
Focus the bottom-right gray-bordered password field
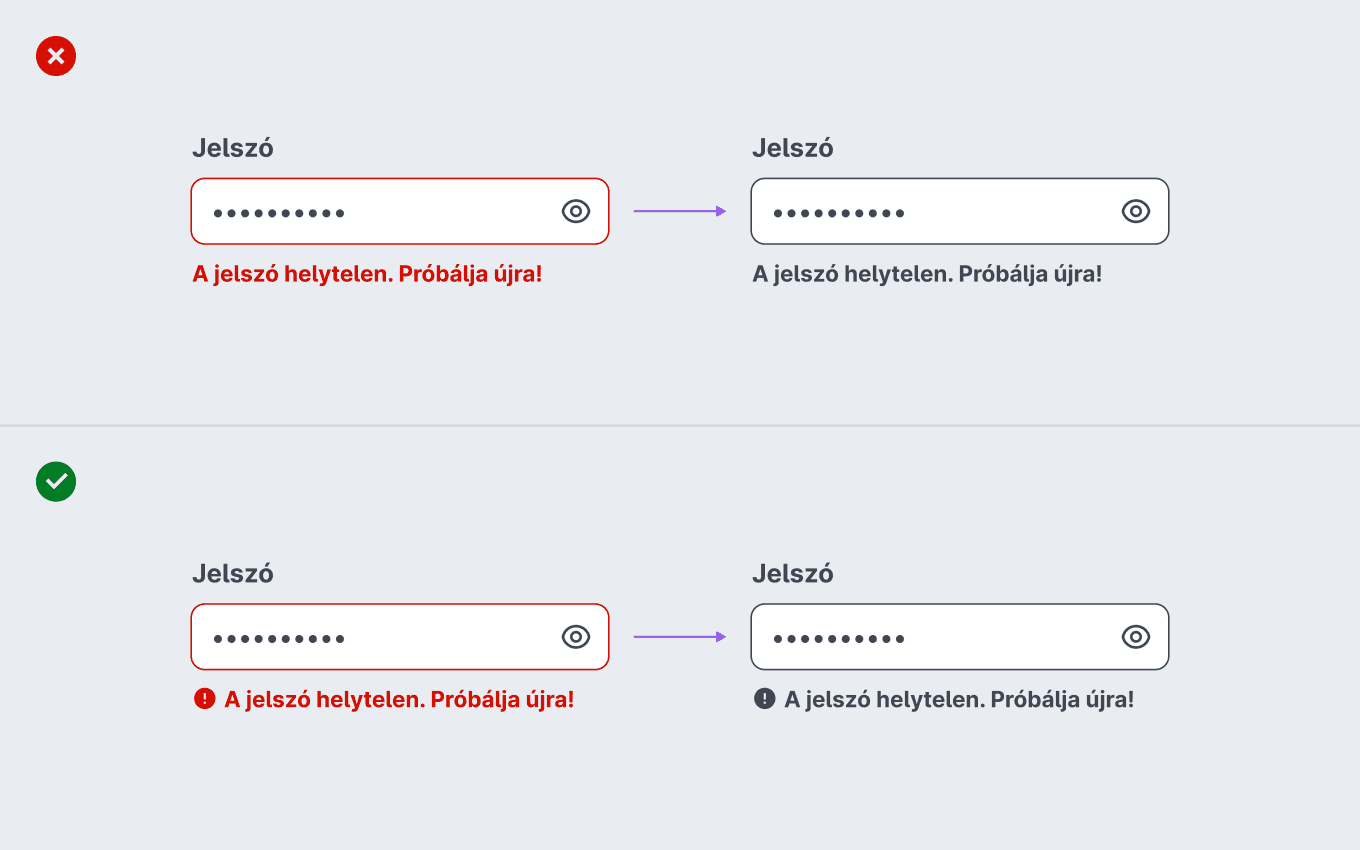click(x=960, y=637)
